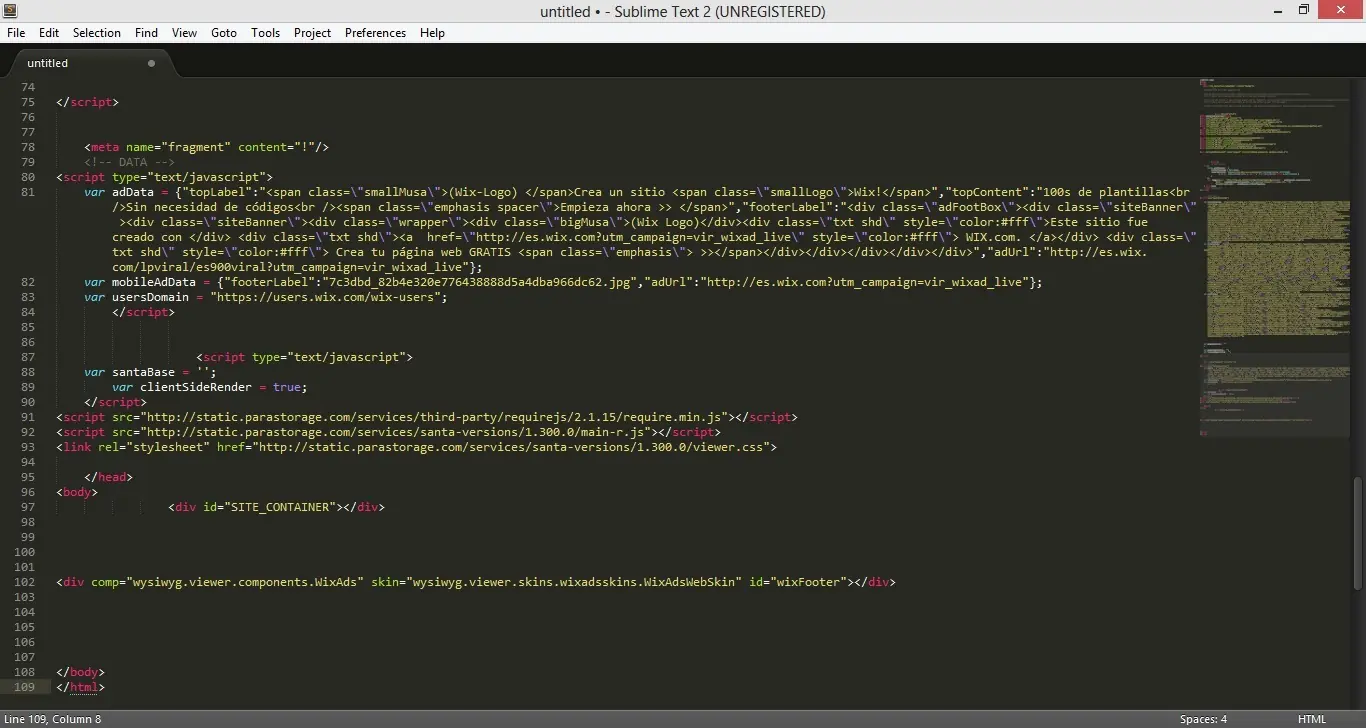
Task: Click the opening <body> tag
Action: coord(77,492)
